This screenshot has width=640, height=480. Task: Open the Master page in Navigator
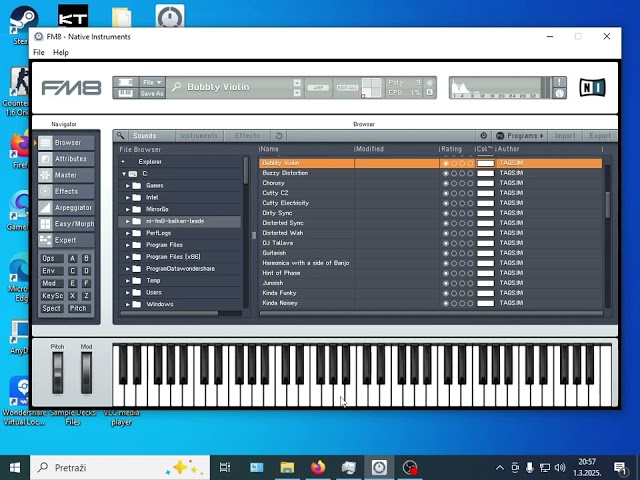[67, 175]
